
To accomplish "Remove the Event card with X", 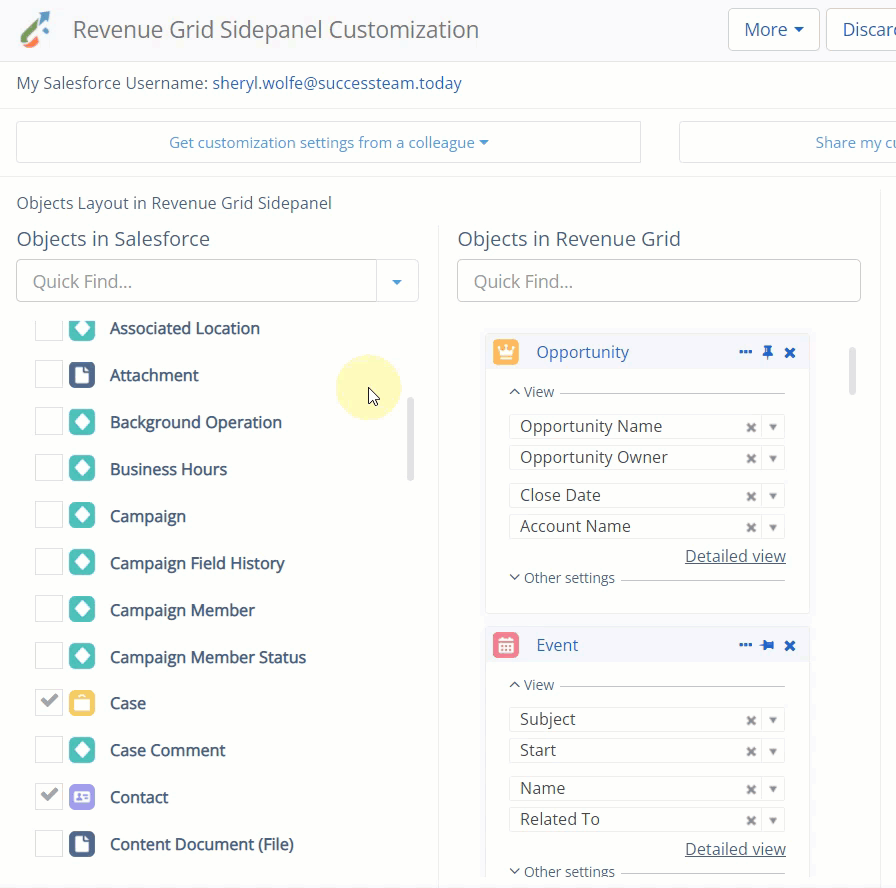I will point(790,646).
